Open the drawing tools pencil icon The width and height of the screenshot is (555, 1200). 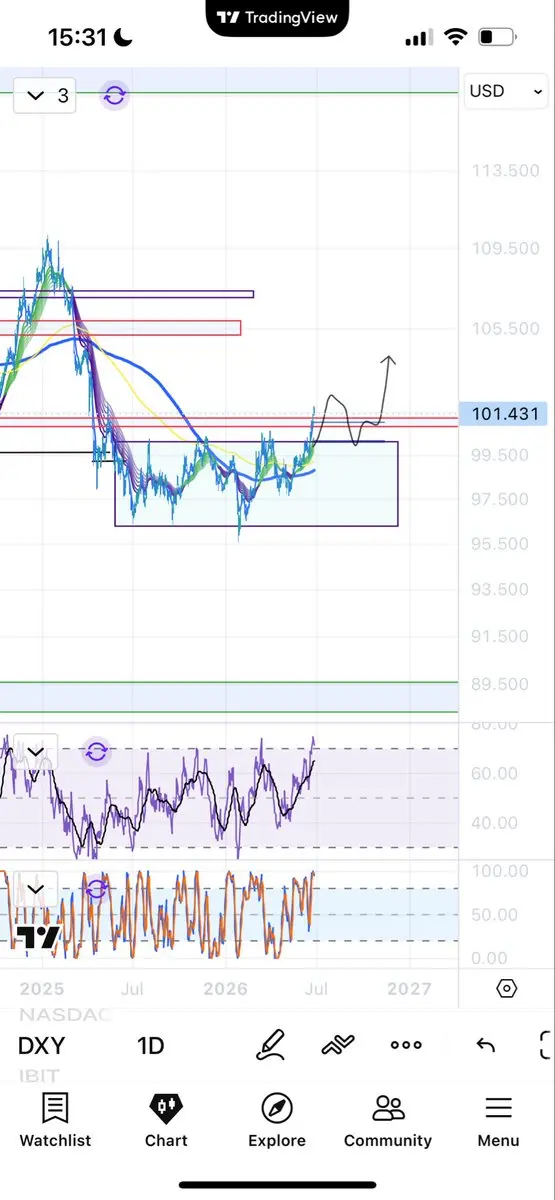tap(270, 1045)
